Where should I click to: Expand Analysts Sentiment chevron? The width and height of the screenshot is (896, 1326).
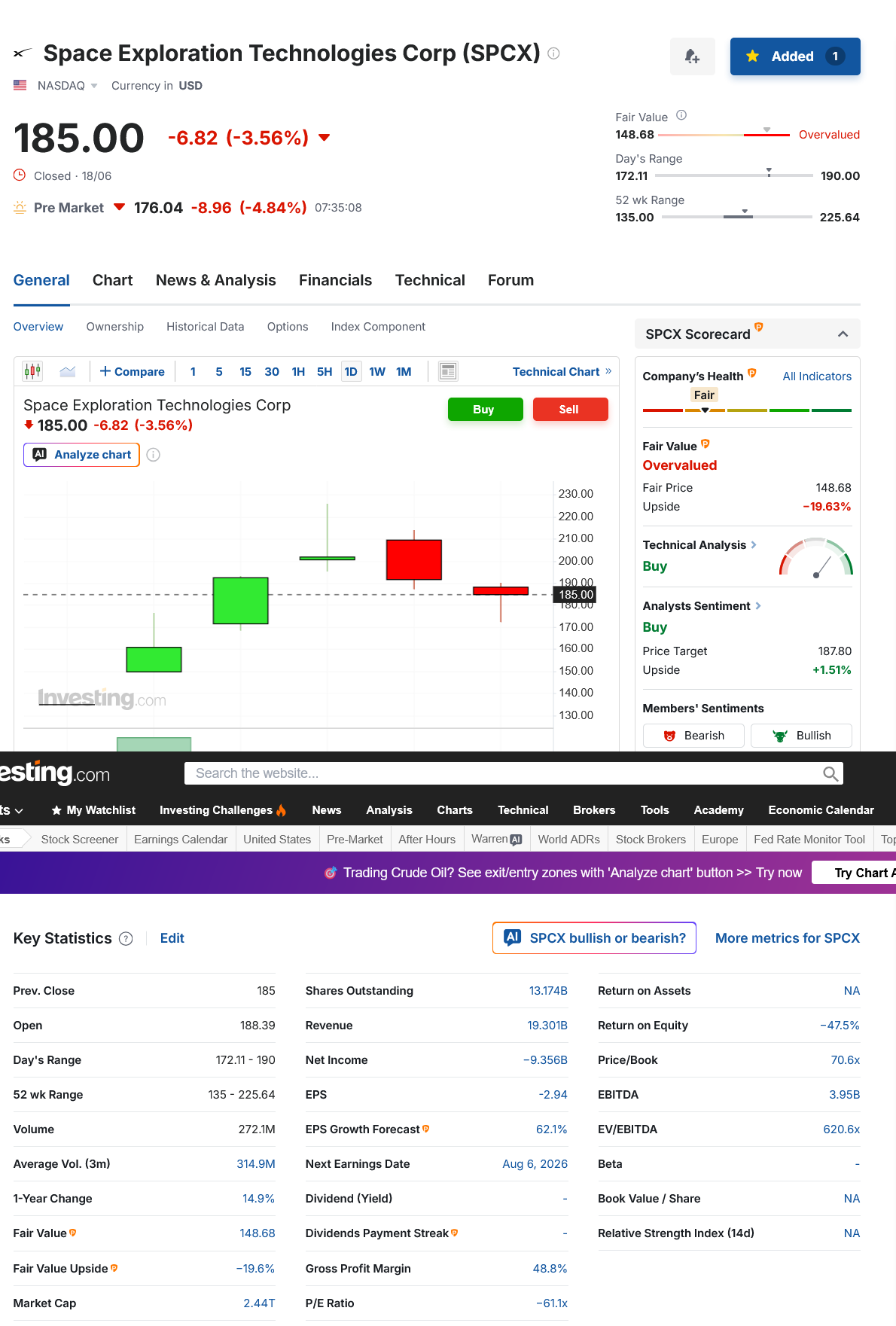pyautogui.click(x=758, y=605)
